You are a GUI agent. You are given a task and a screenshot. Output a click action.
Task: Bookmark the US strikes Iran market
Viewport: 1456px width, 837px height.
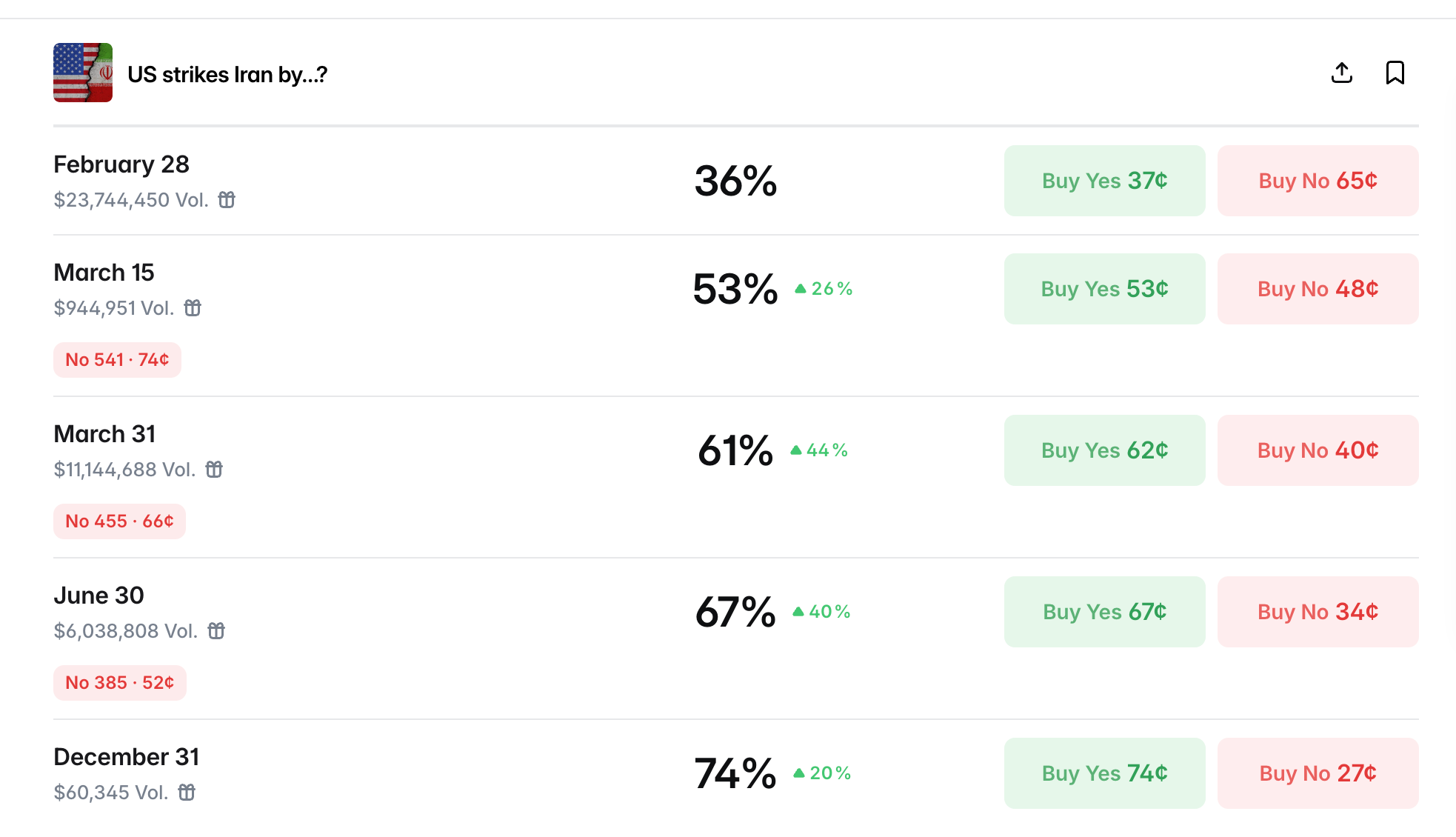[x=1395, y=73]
